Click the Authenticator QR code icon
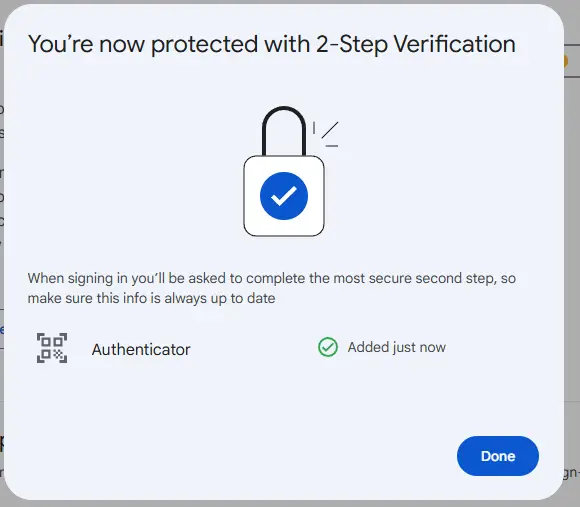Screen dimensions: 580x507 tap(52, 348)
